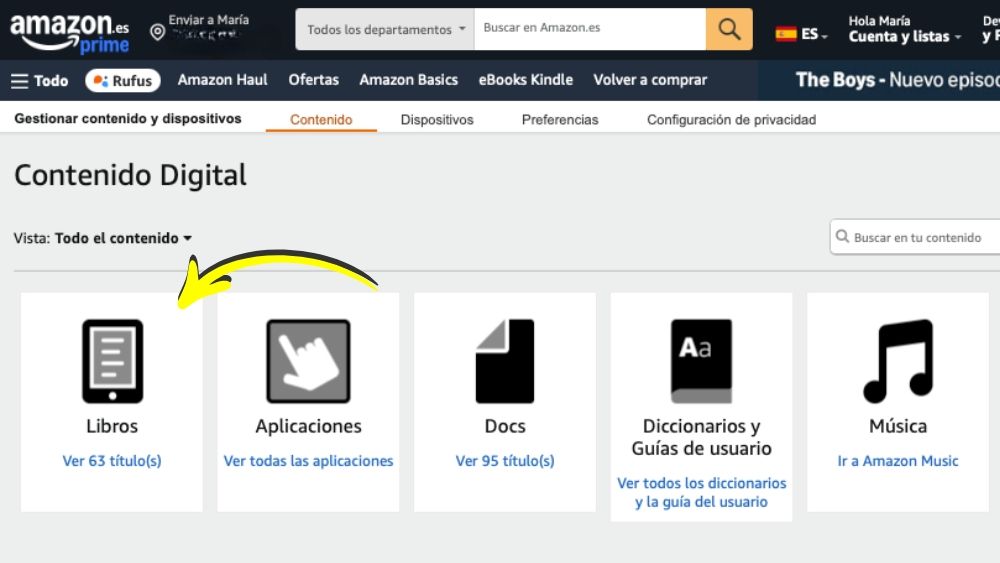1000x563 pixels.
Task: Open Configuración de privacidad tab
Action: pos(732,120)
